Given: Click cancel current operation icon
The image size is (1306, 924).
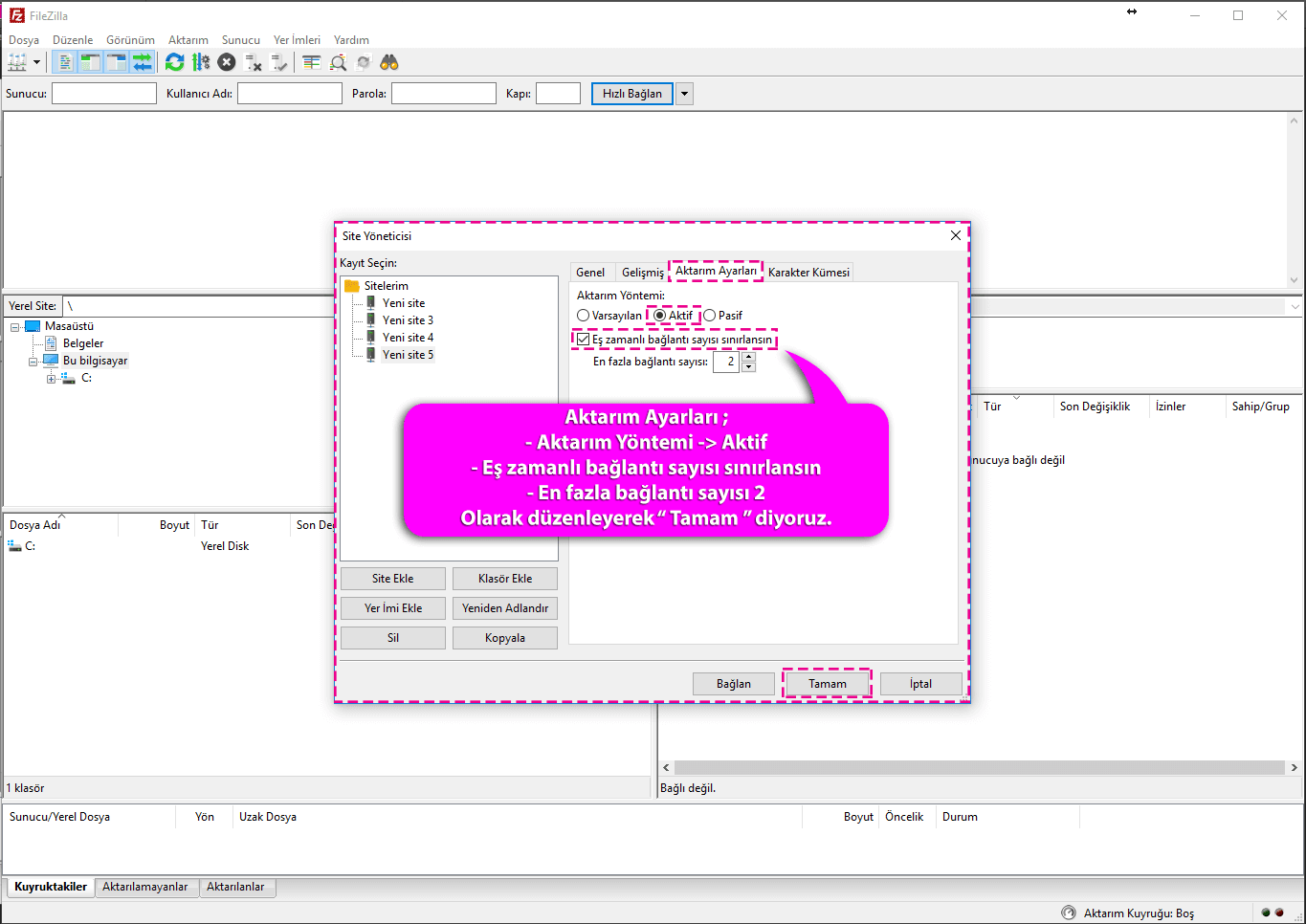Looking at the screenshot, I should 227,63.
